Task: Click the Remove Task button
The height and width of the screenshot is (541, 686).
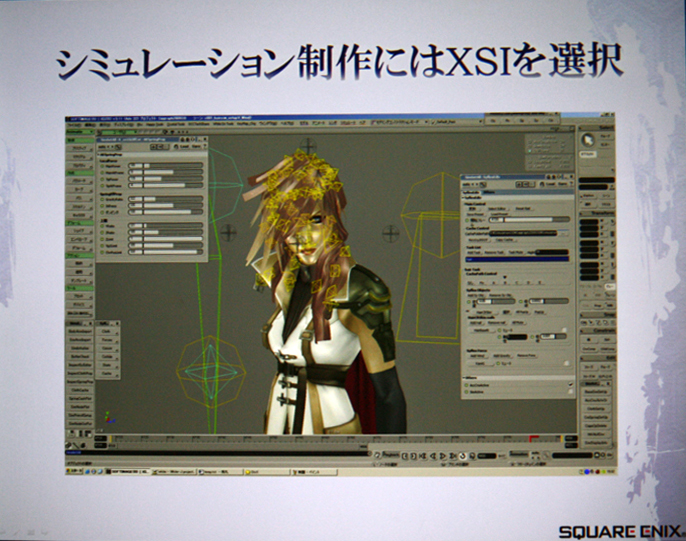Action: coord(494,252)
